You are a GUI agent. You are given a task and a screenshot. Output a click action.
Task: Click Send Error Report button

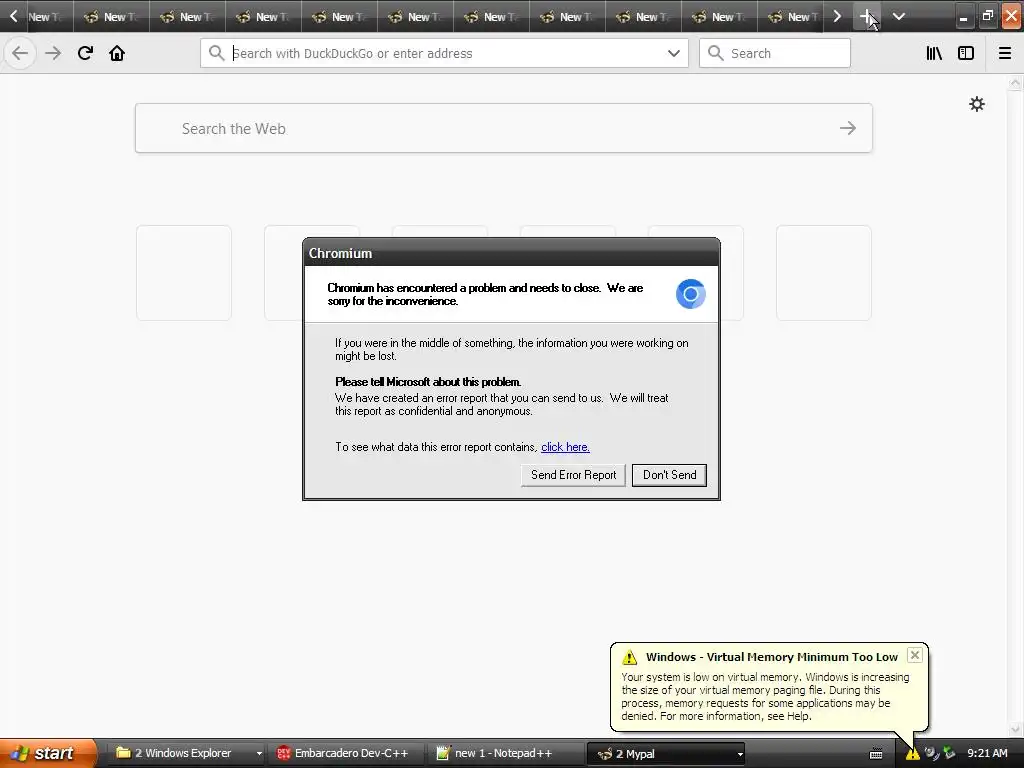(573, 475)
